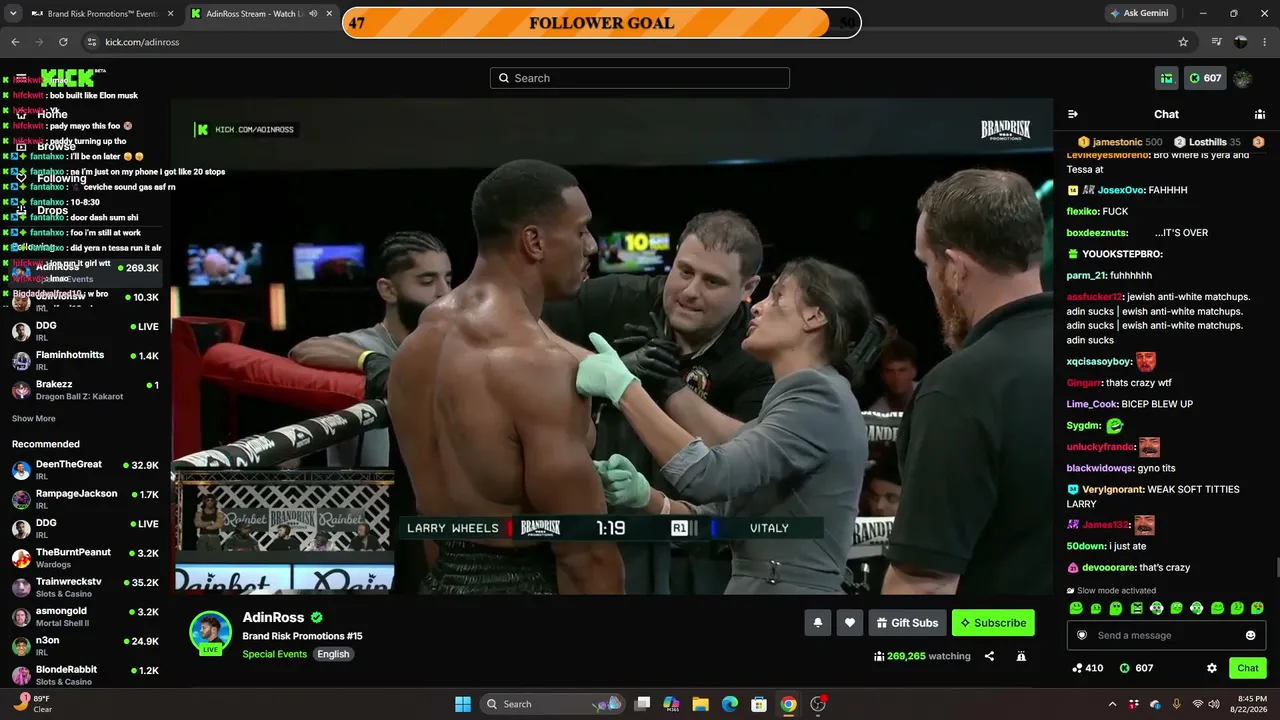Open Trainwreckstv recommended channel
The image size is (1280, 720).
(85, 587)
